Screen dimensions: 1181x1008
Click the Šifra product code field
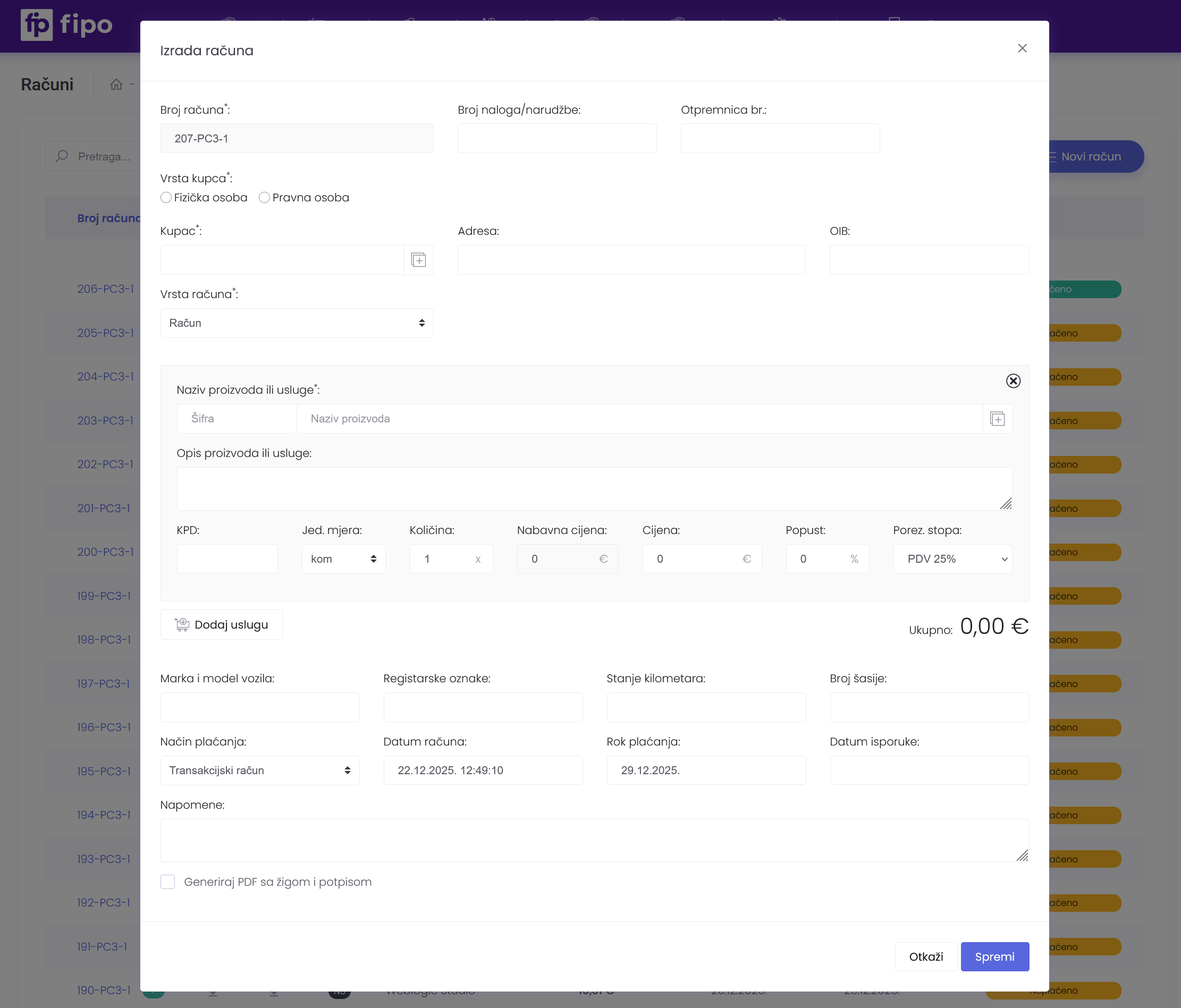[237, 419]
